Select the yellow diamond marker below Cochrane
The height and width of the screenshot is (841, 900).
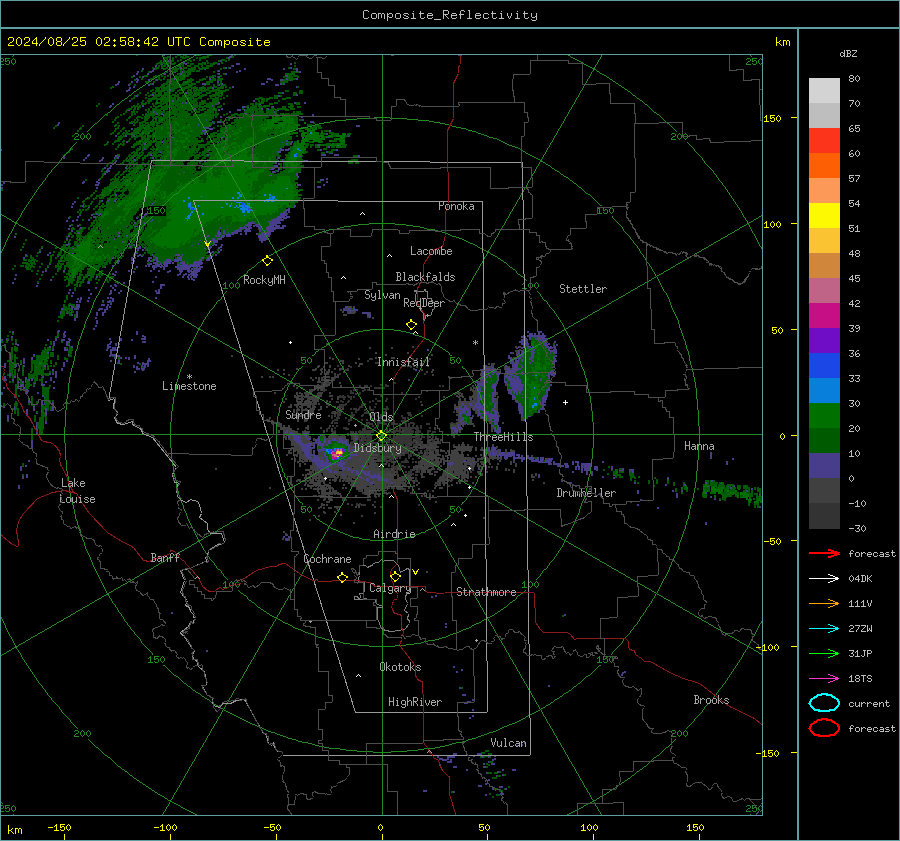coord(342,577)
